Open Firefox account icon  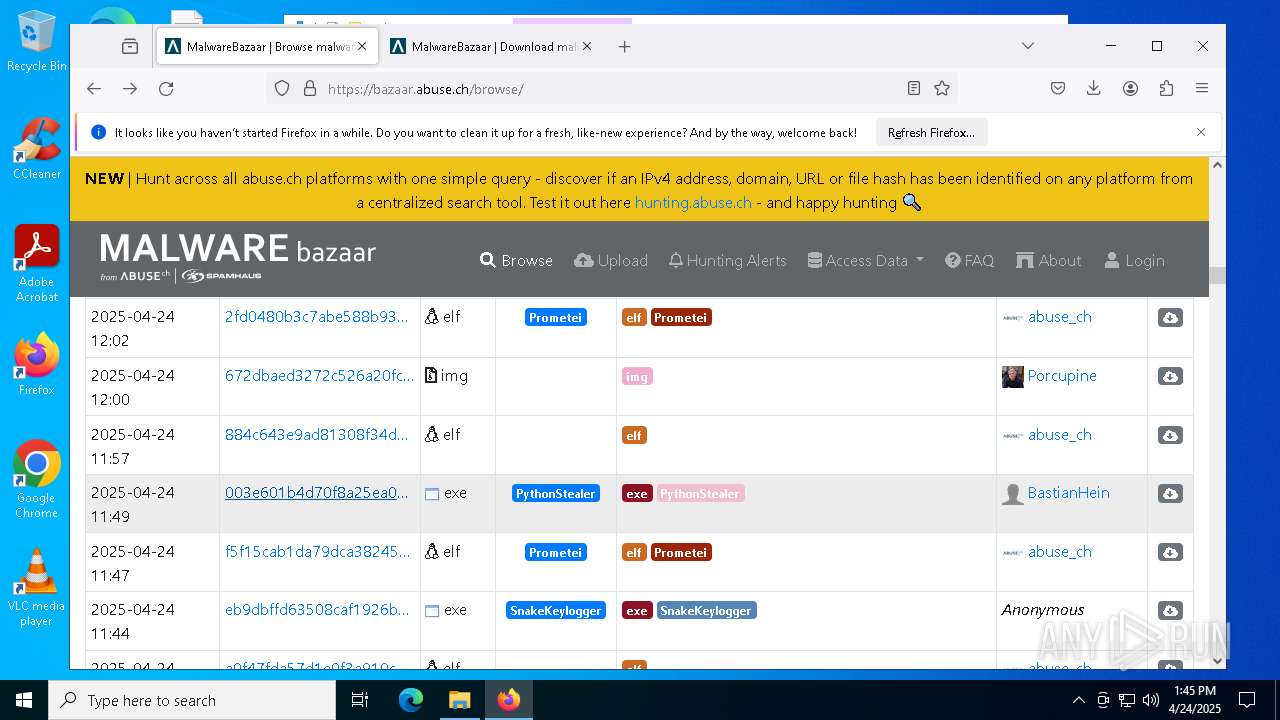pos(1130,88)
